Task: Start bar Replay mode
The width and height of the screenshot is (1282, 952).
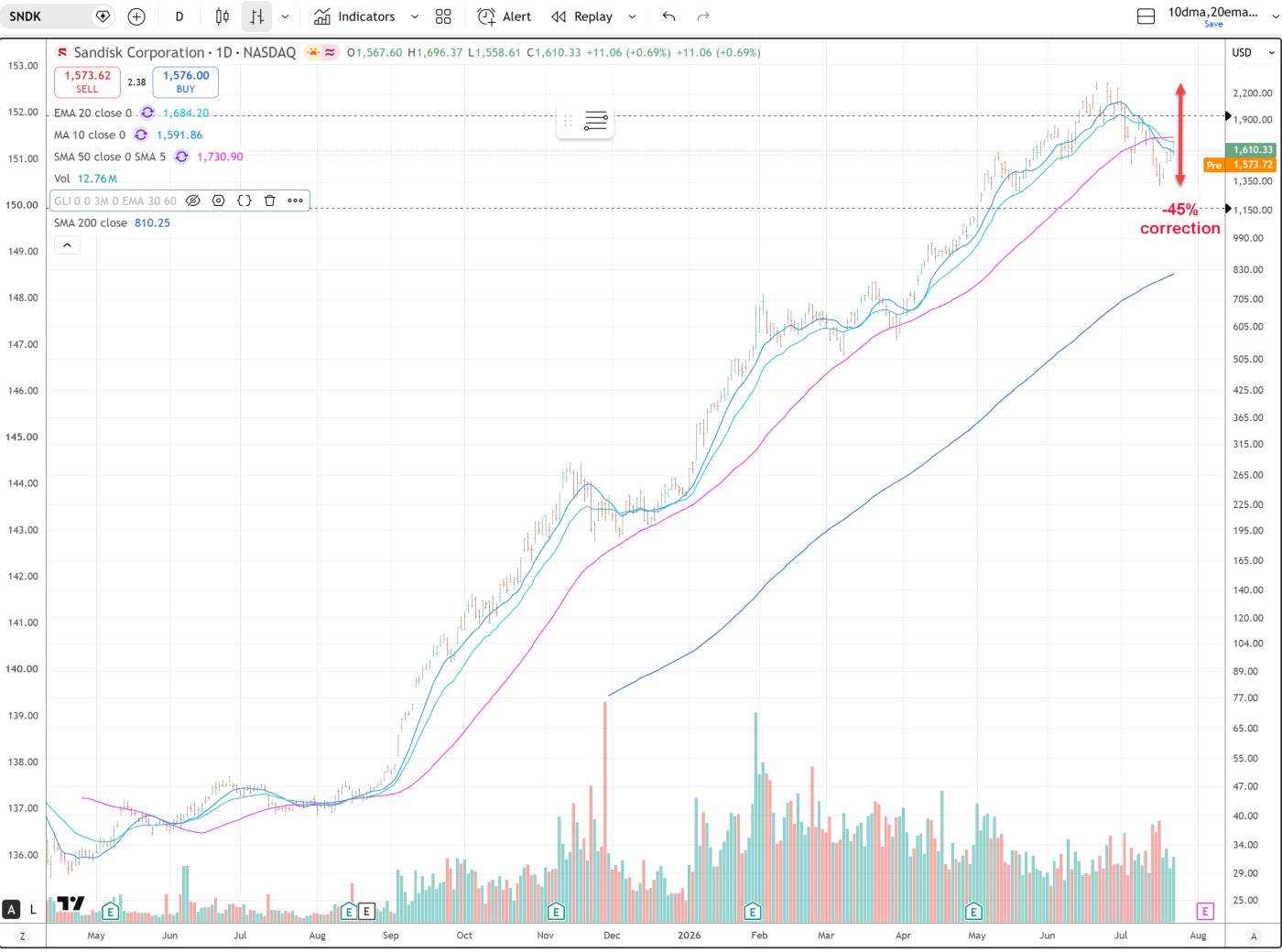Action: (581, 16)
